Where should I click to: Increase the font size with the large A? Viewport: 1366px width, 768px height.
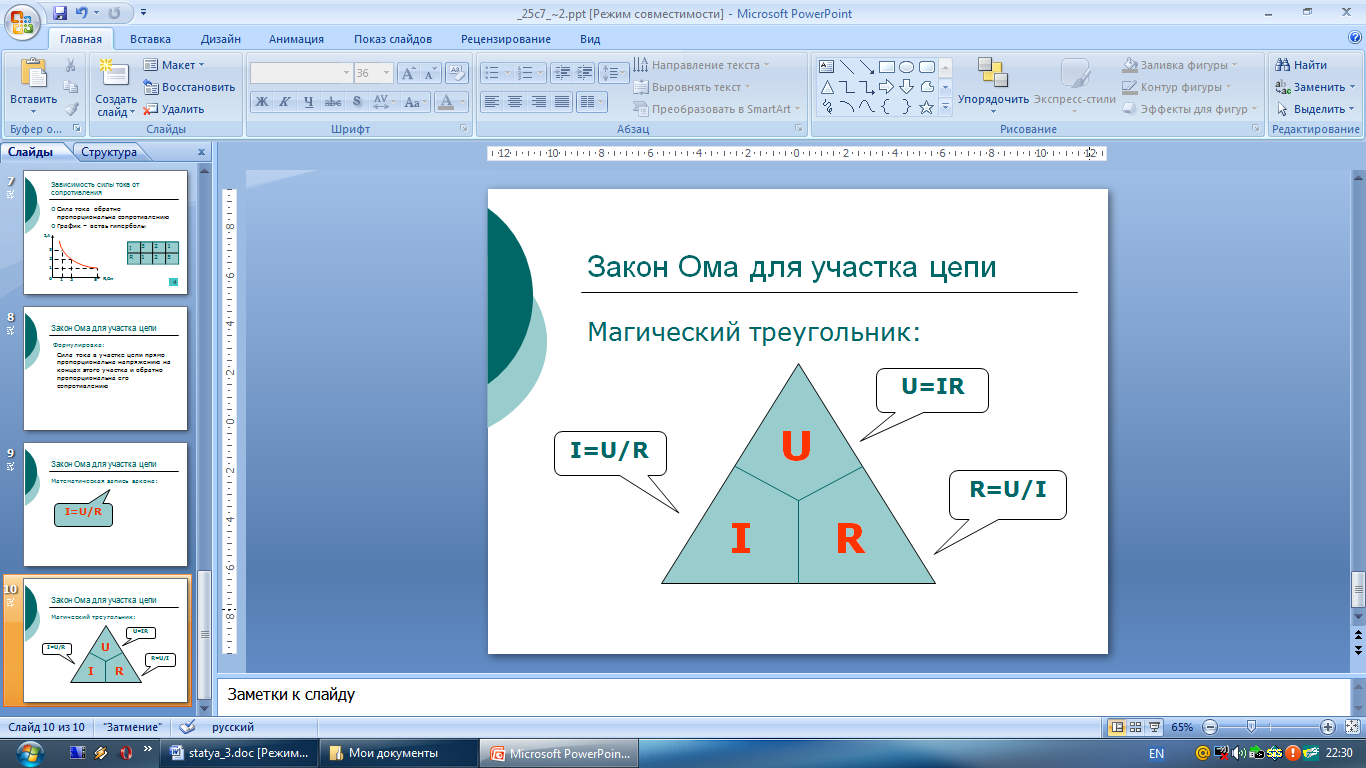coord(408,73)
